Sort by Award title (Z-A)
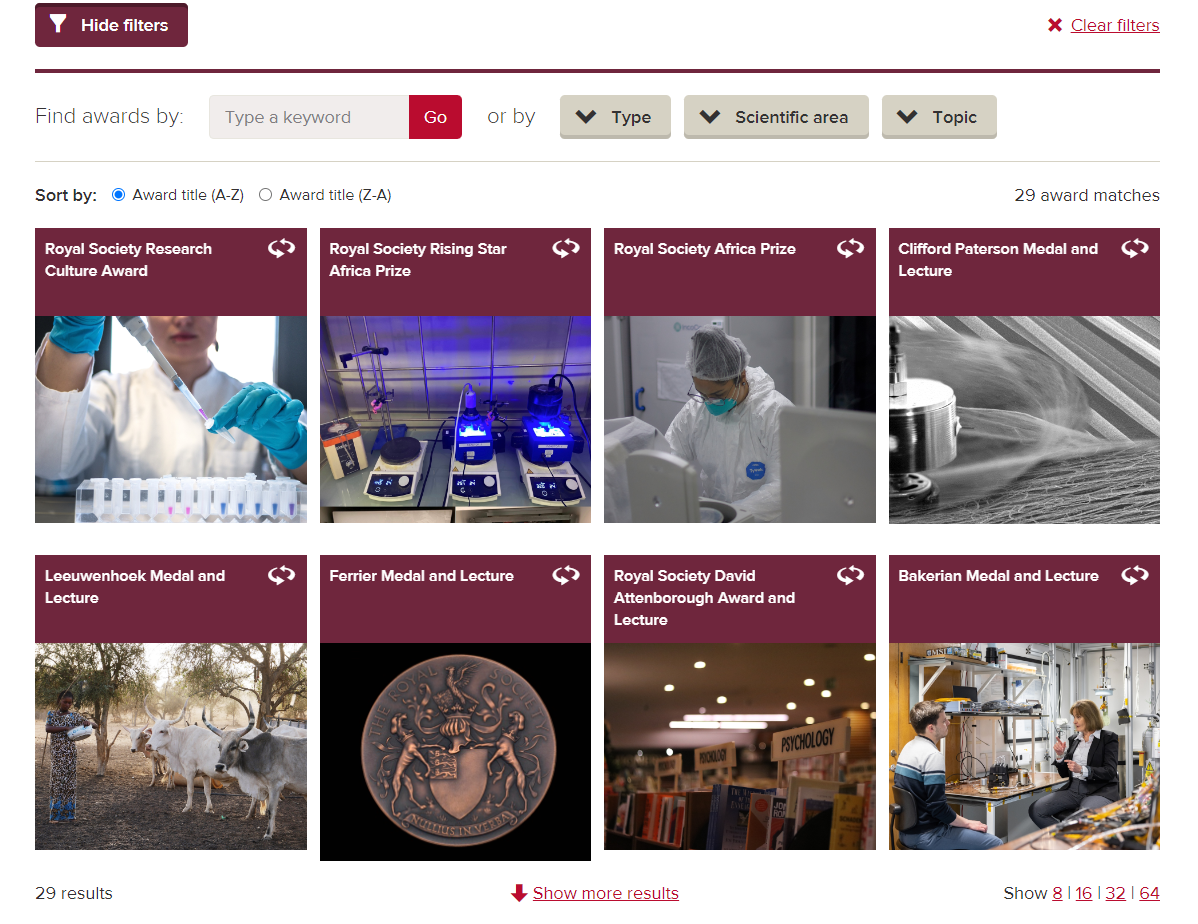Viewport: 1198px width, 924px height. 265,195
